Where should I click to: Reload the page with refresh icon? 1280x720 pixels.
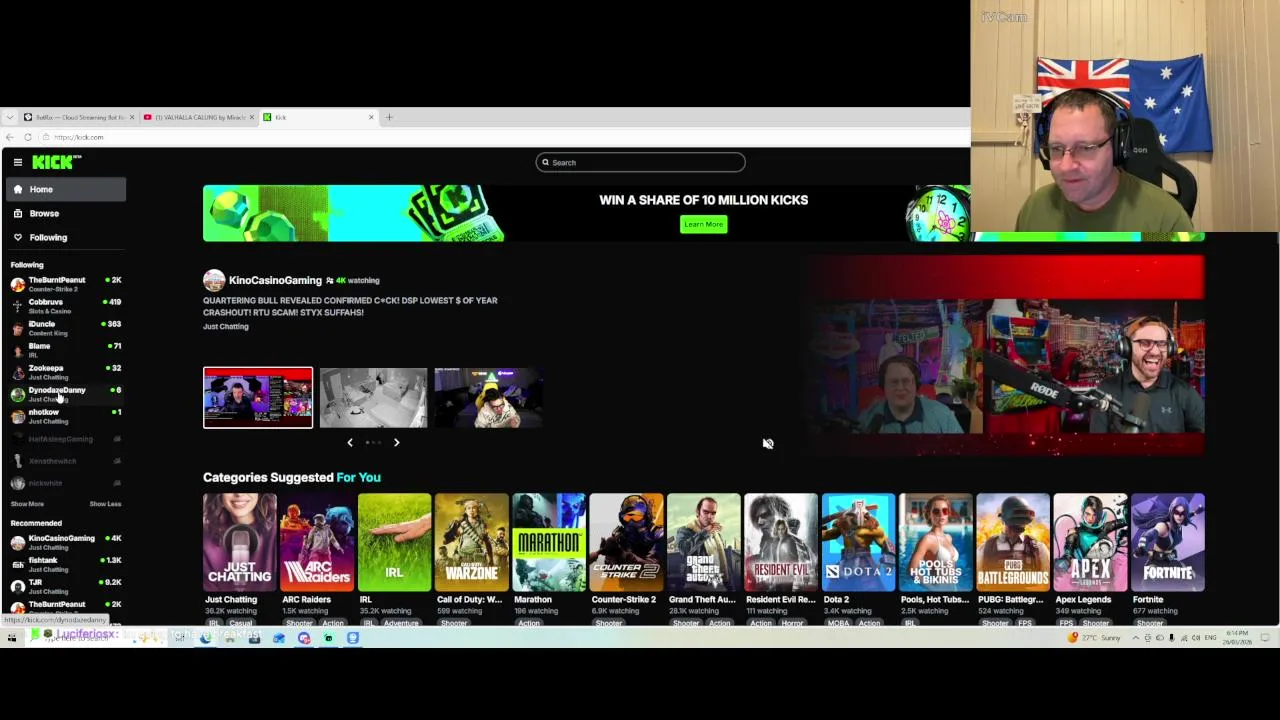tap(28, 137)
